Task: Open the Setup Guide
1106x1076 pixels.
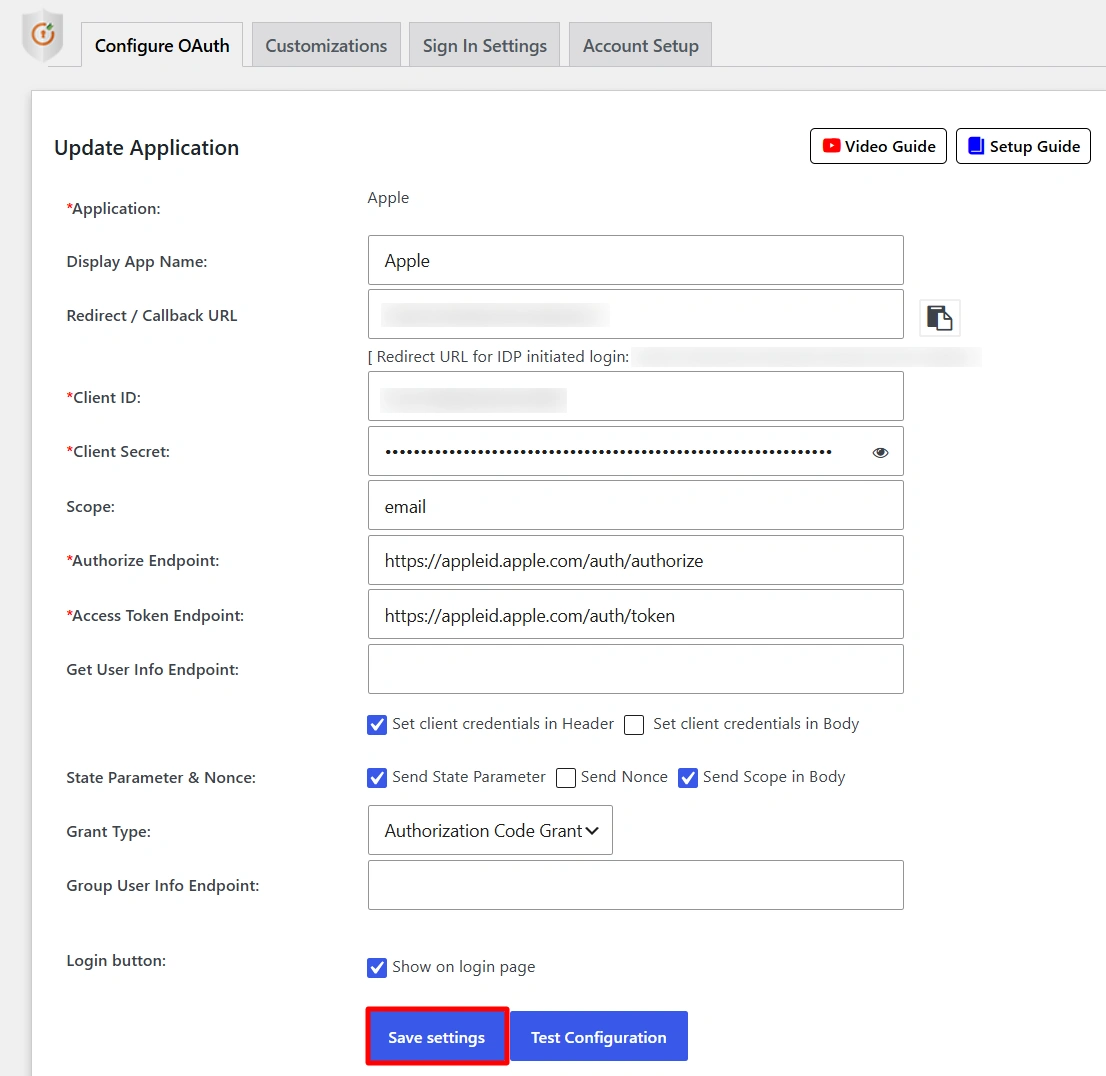Action: pyautogui.click(x=1023, y=146)
